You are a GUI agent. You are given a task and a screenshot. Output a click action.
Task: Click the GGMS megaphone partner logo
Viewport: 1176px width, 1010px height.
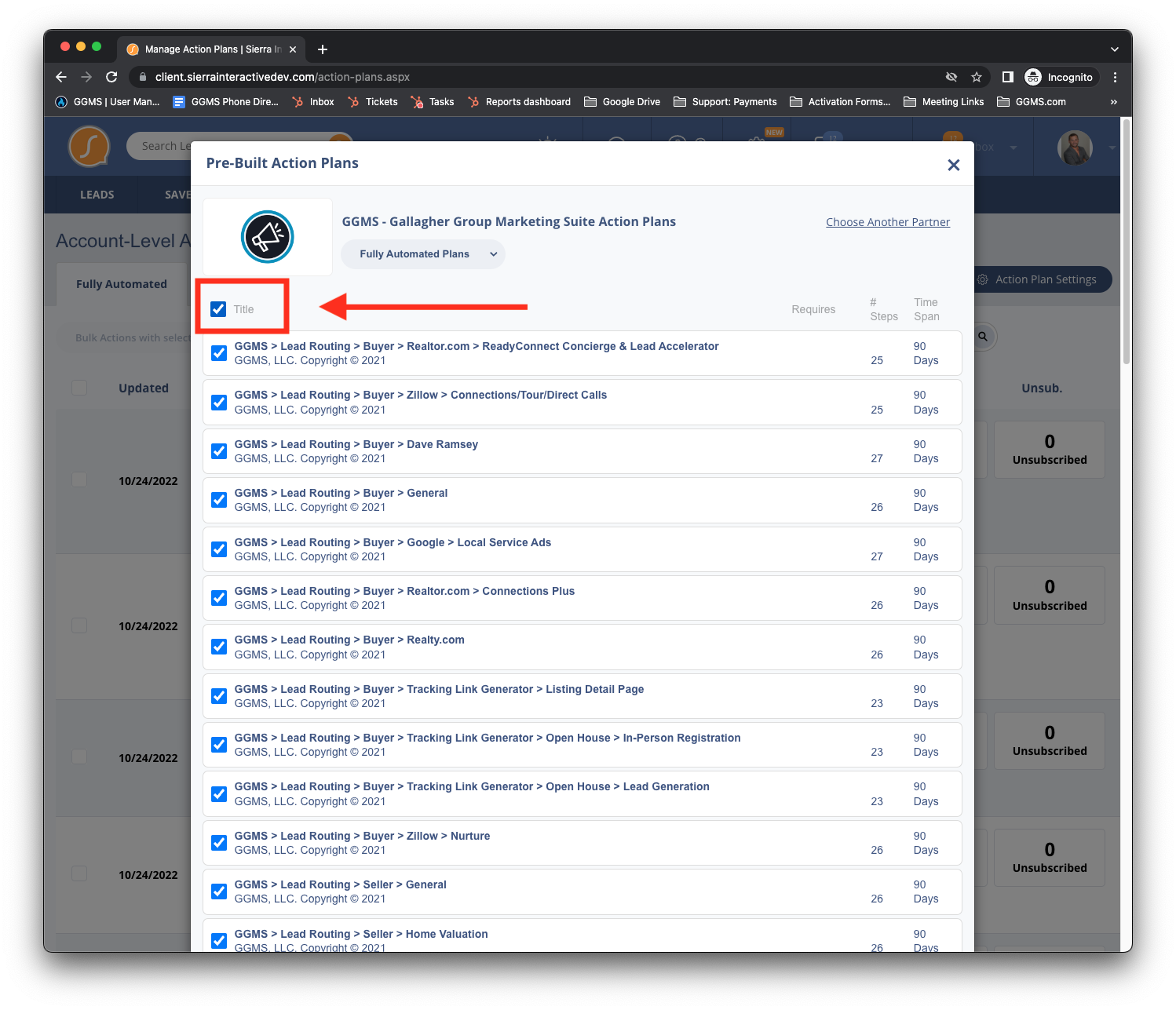[267, 237]
